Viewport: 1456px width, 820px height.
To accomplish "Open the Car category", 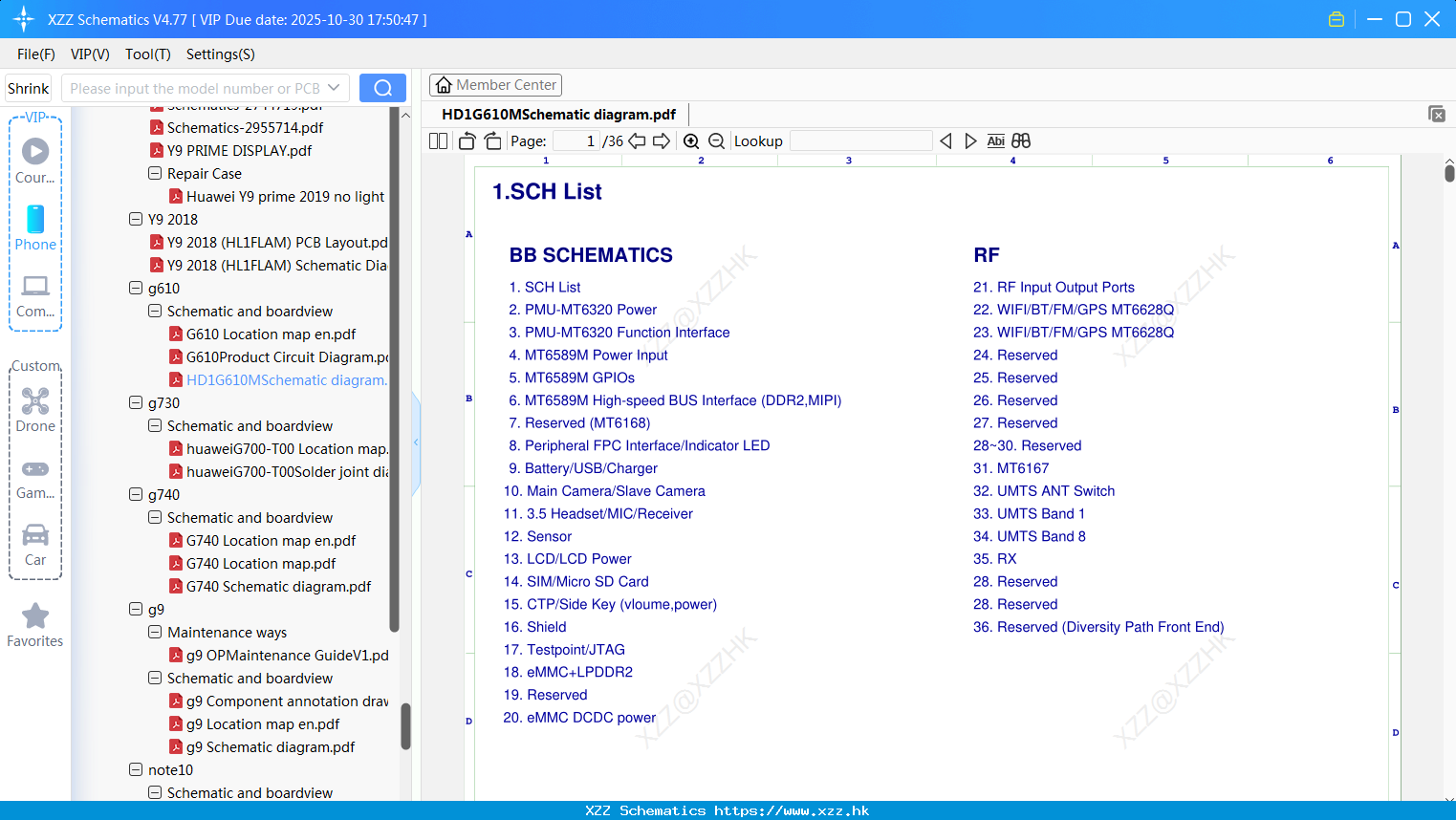I will [x=35, y=545].
